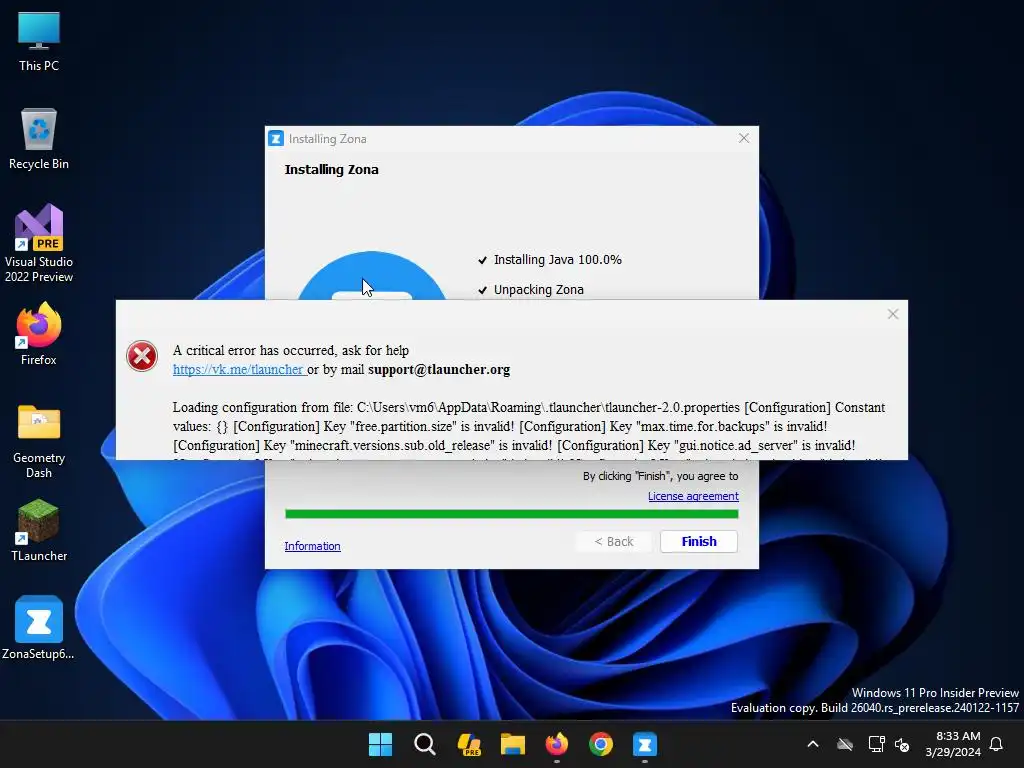Launch Firefox from the desktop

39,334
